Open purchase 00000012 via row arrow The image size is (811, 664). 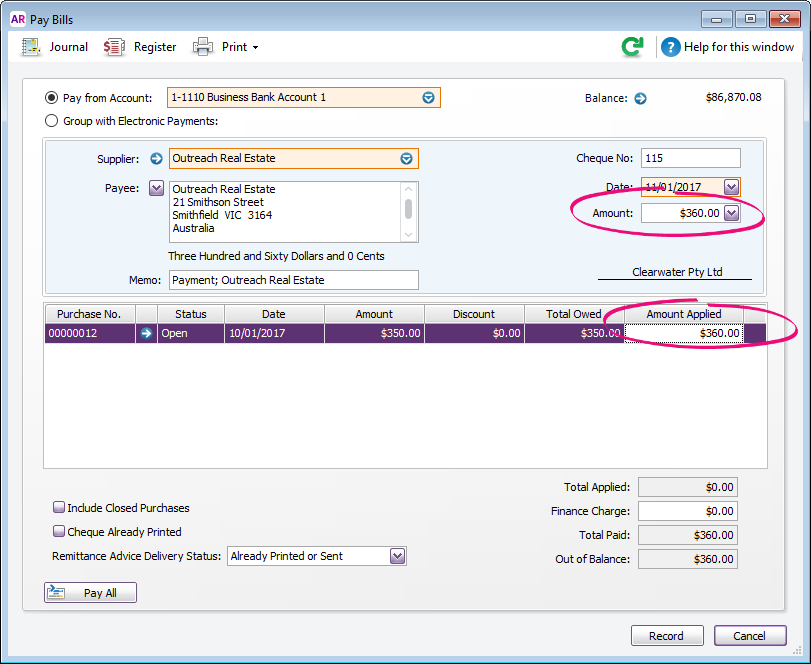click(147, 333)
